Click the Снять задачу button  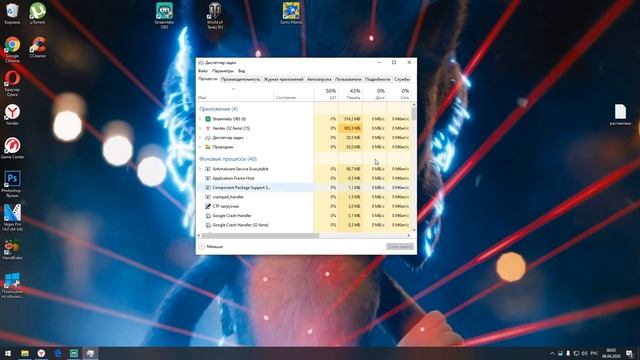400,247
